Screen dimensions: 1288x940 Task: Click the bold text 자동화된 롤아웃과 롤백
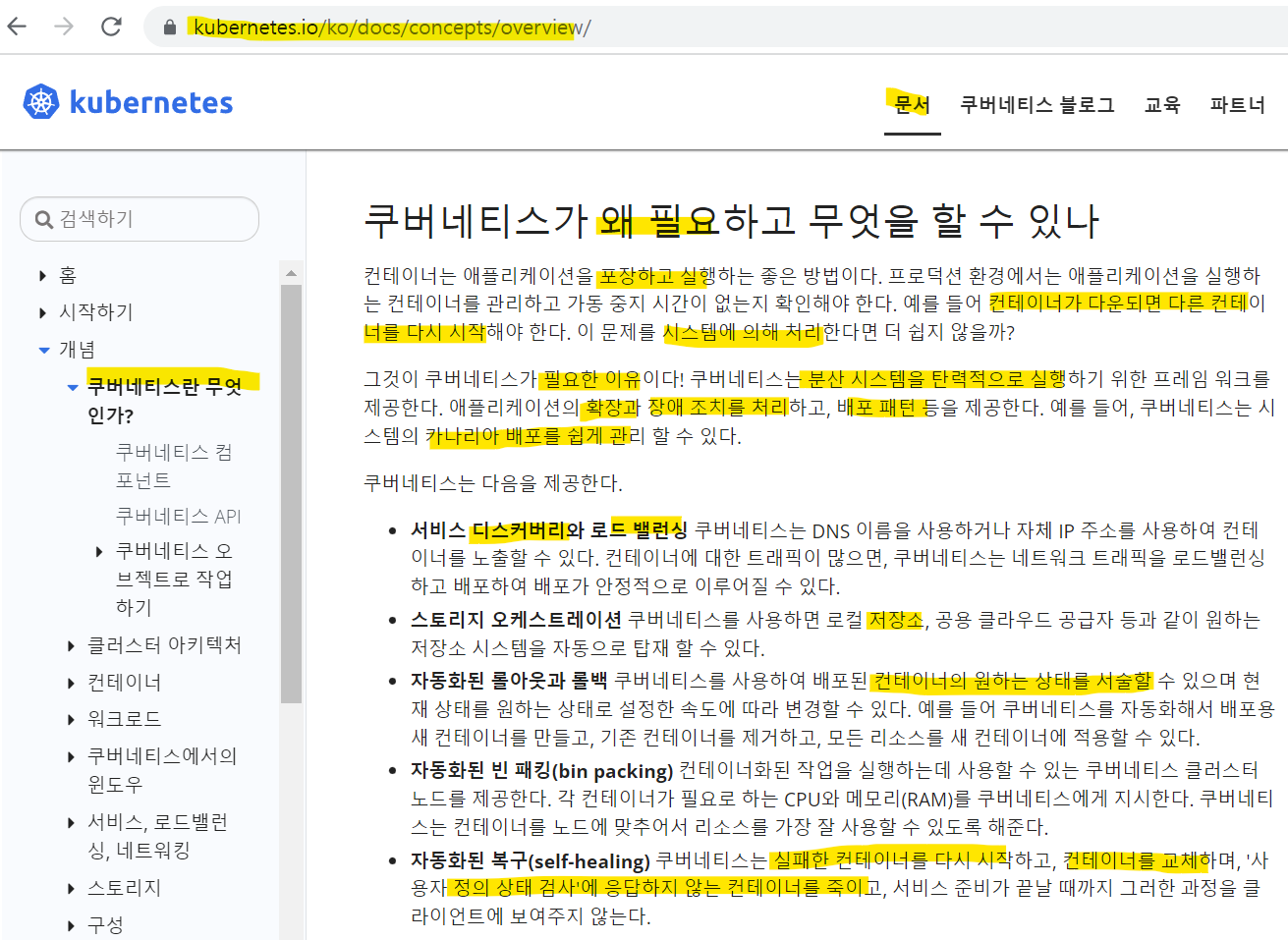509,681
